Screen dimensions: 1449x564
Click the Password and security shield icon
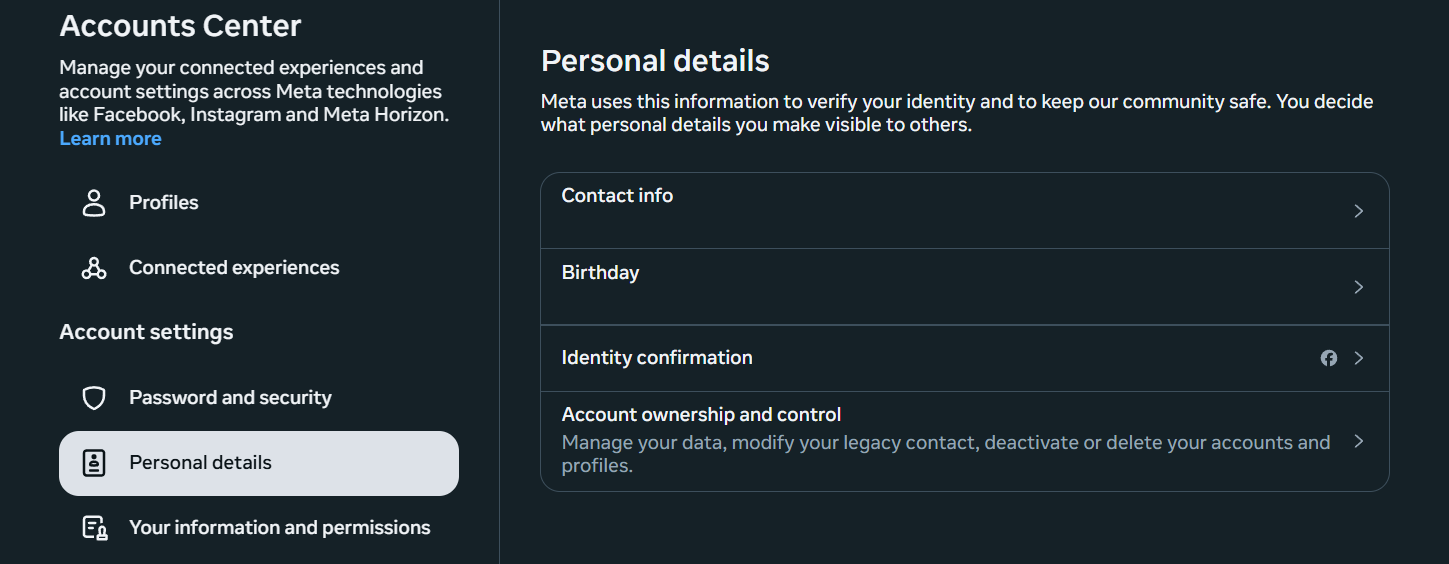[x=94, y=398]
